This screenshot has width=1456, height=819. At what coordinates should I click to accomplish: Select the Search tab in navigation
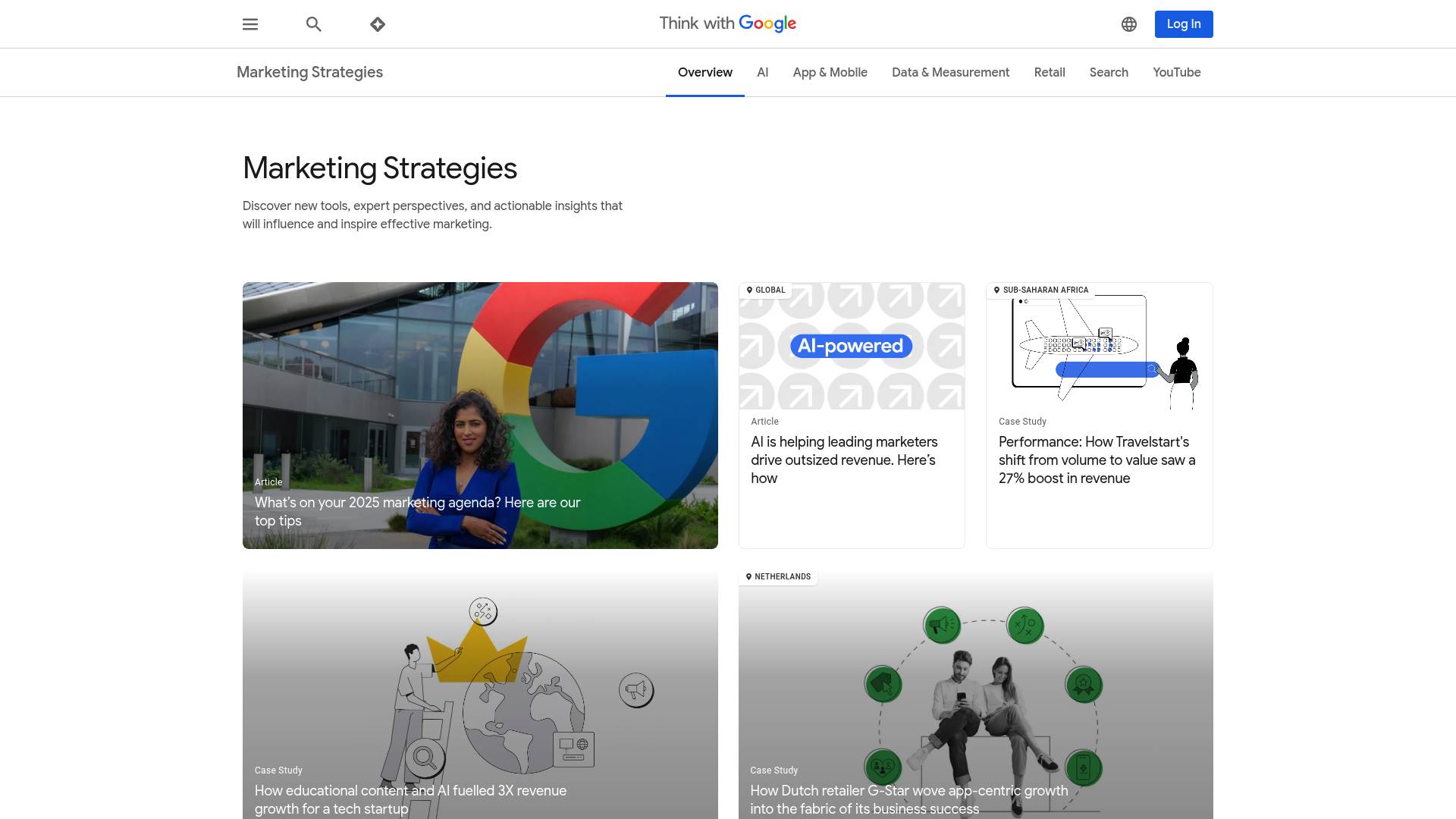pyautogui.click(x=1109, y=73)
